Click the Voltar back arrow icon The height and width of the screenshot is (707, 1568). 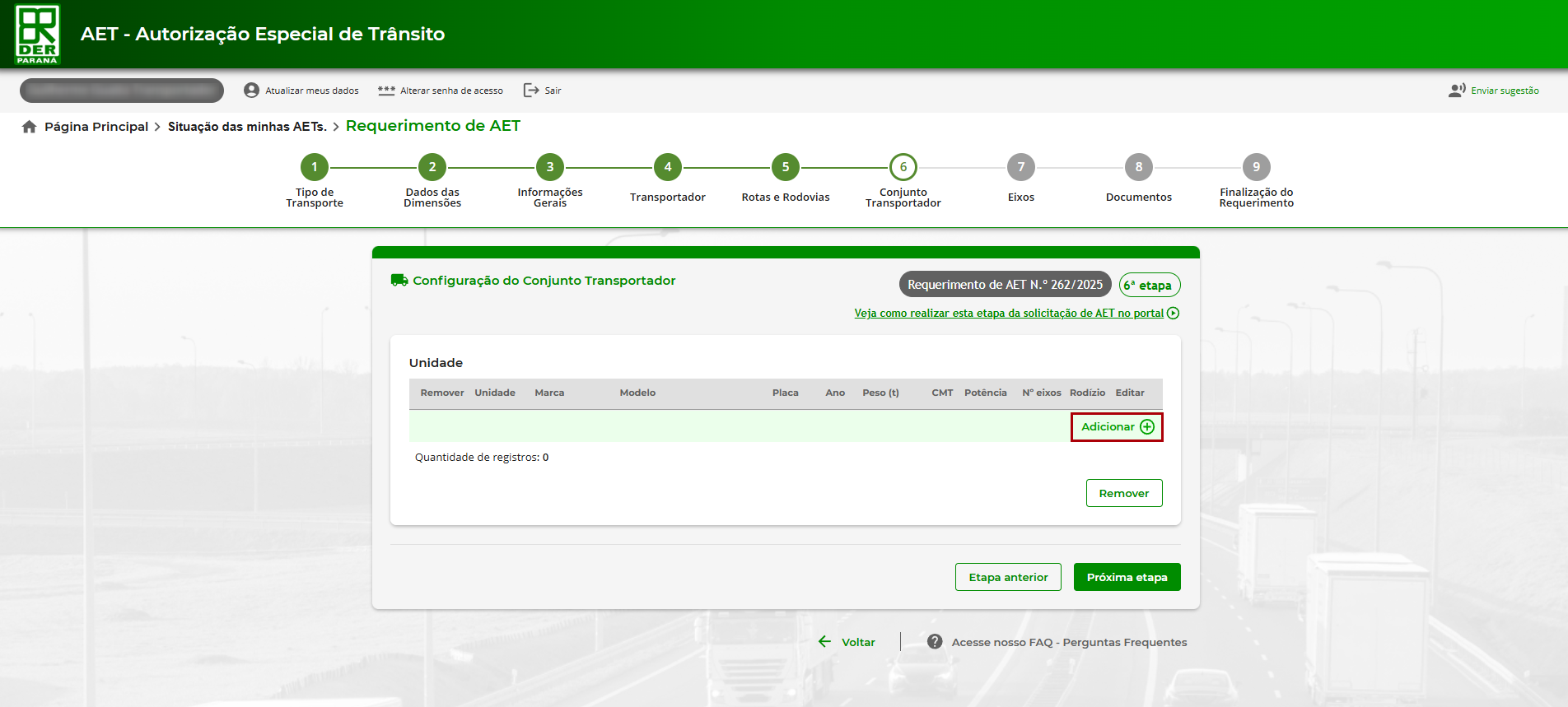click(825, 641)
